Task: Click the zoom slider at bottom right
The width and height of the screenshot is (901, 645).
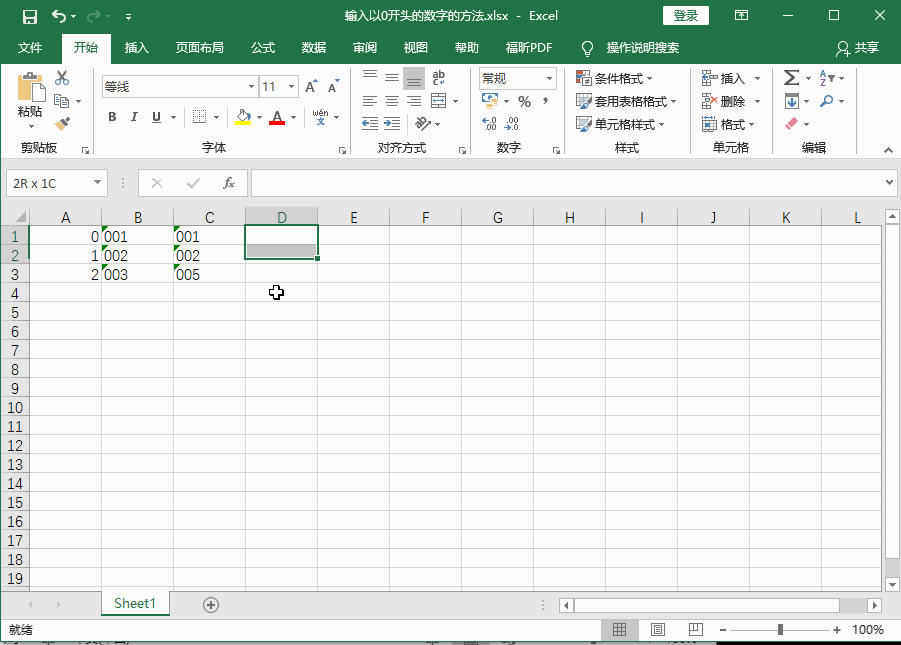Action: [x=779, y=630]
